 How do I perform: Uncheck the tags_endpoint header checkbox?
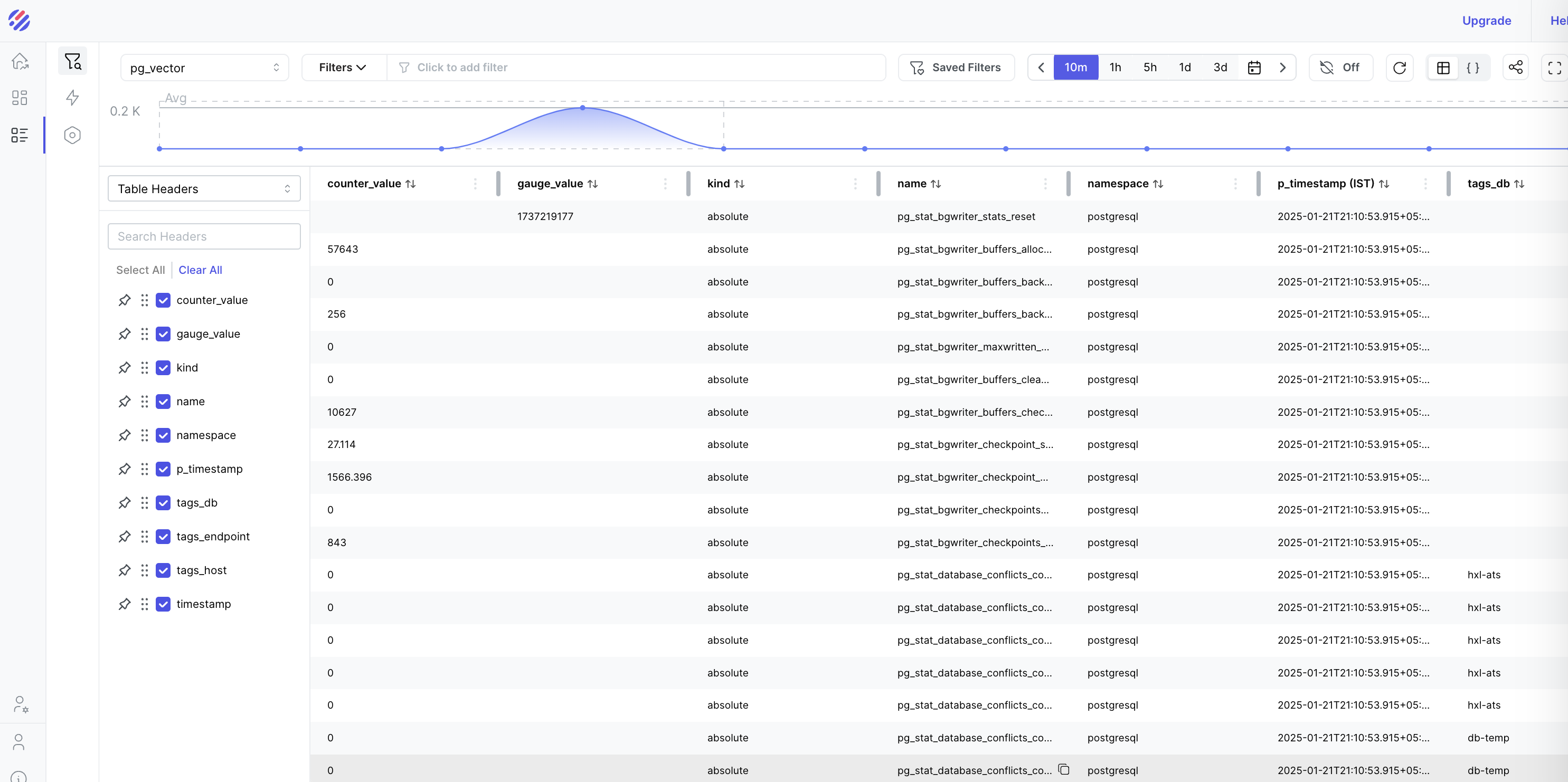163,537
